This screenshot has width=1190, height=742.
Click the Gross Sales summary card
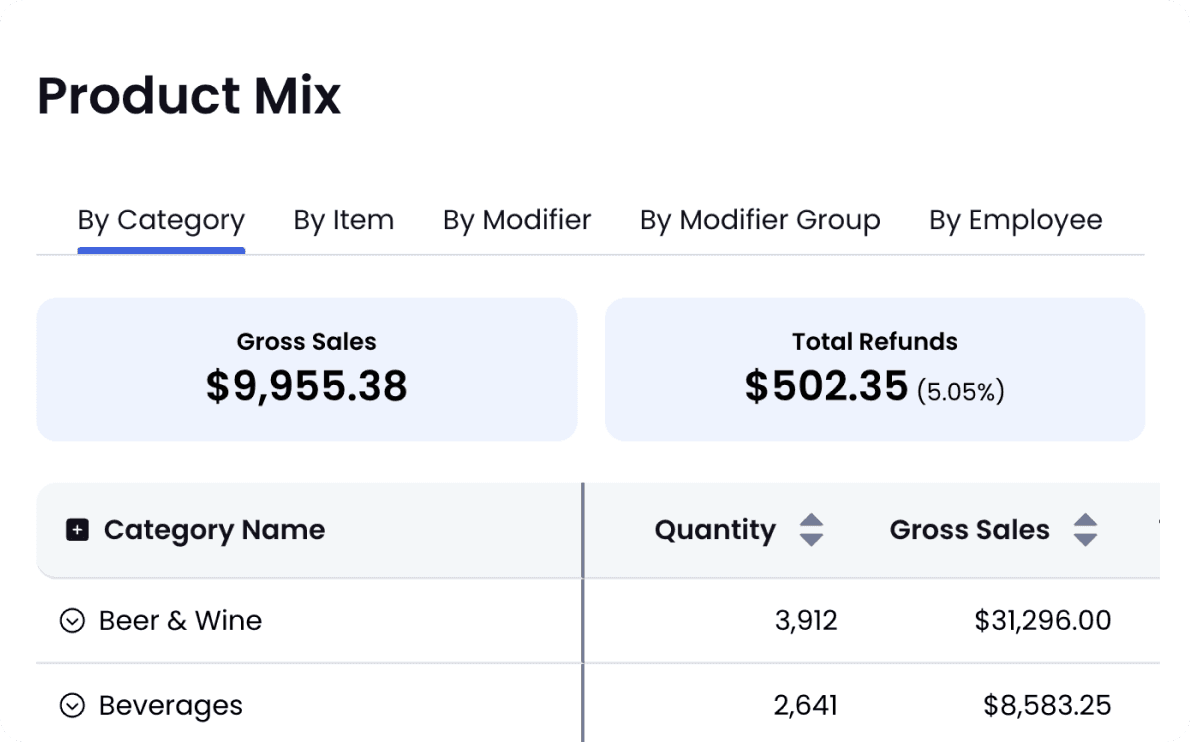click(x=307, y=369)
